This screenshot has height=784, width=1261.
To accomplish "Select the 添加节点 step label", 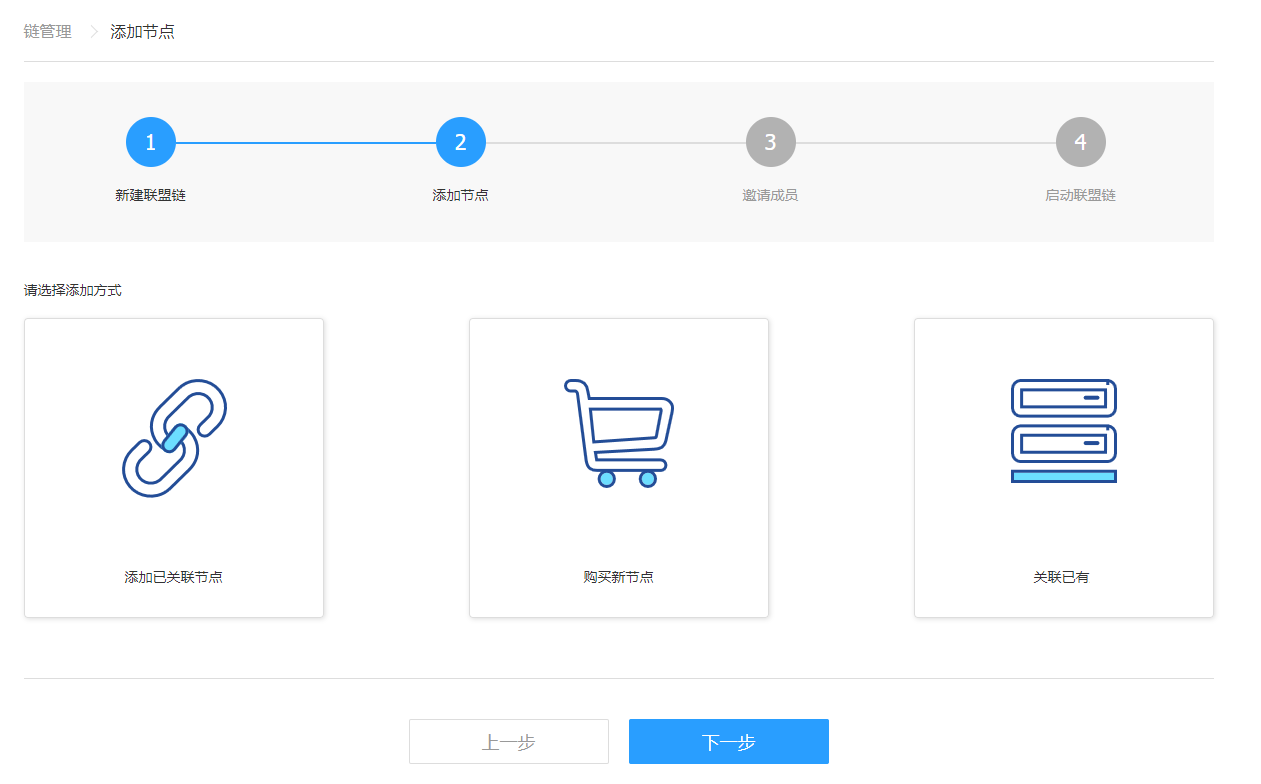I will (460, 195).
